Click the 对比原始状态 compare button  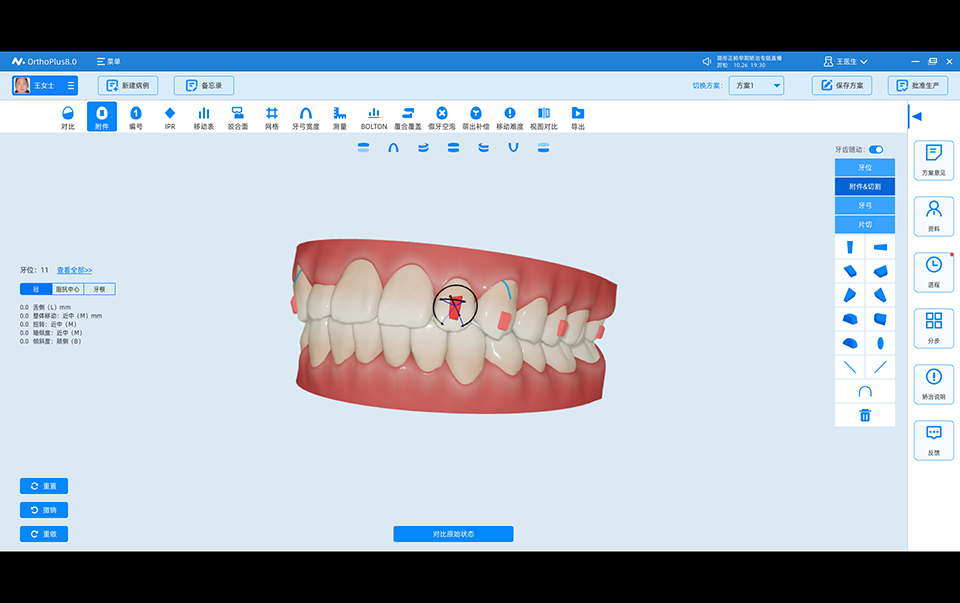(x=453, y=534)
